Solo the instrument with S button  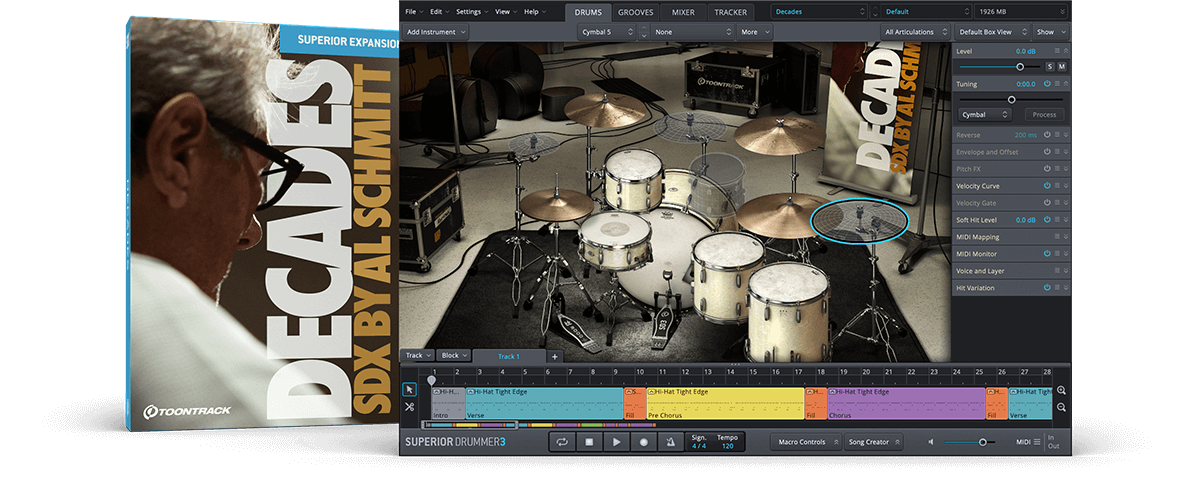click(1050, 66)
